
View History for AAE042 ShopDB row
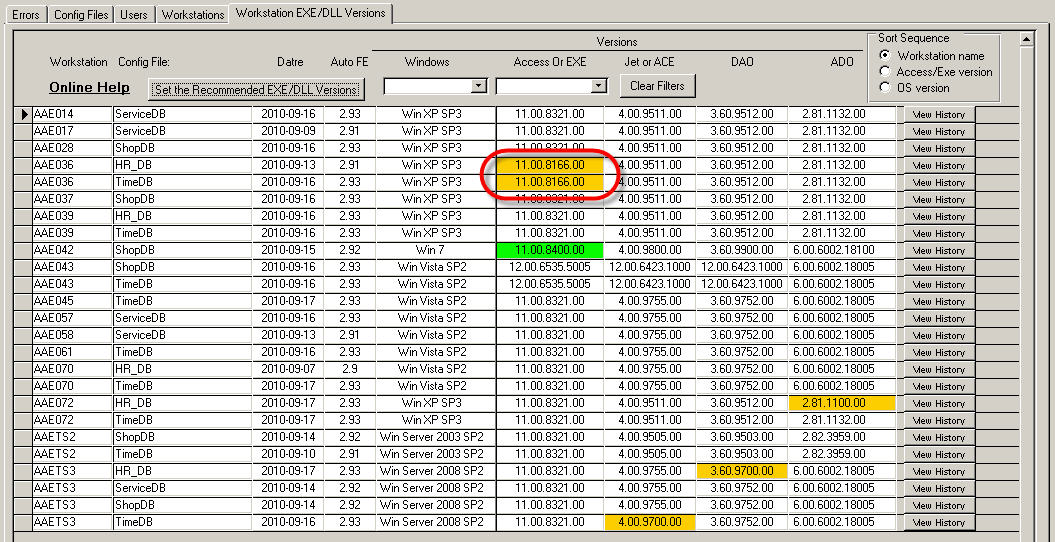[939, 250]
